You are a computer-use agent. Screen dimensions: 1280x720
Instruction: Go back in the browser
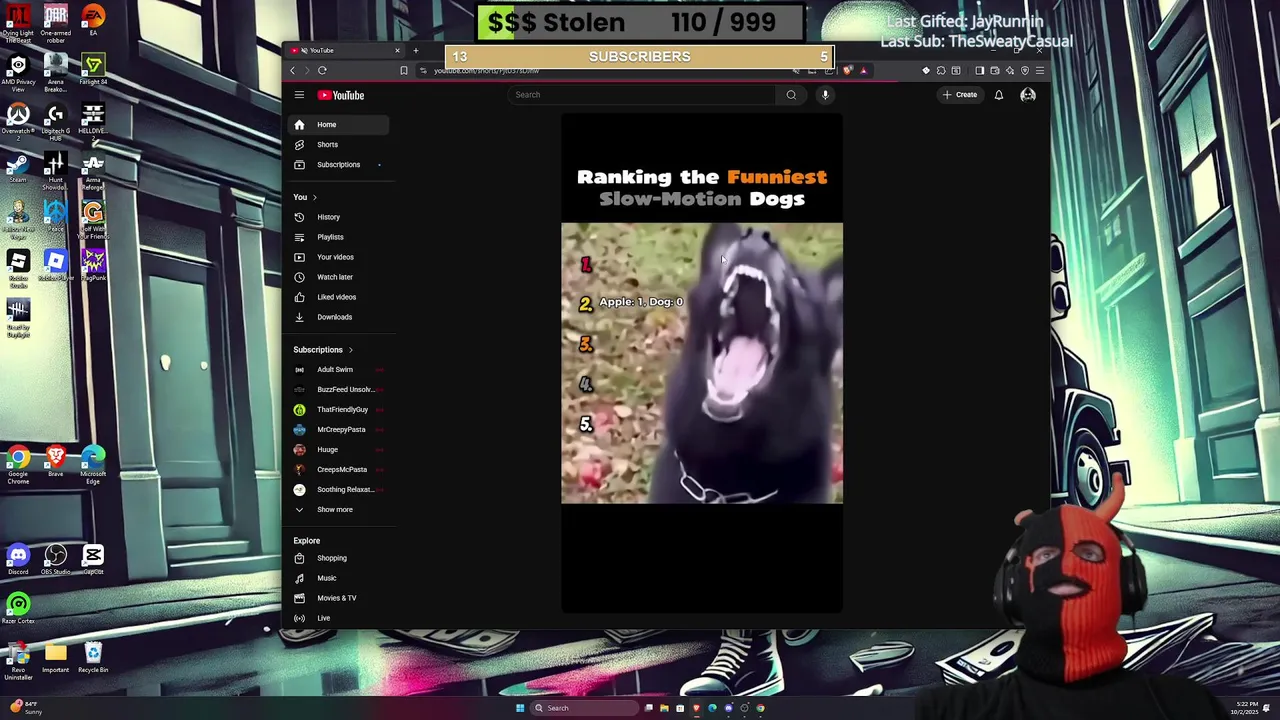292,71
